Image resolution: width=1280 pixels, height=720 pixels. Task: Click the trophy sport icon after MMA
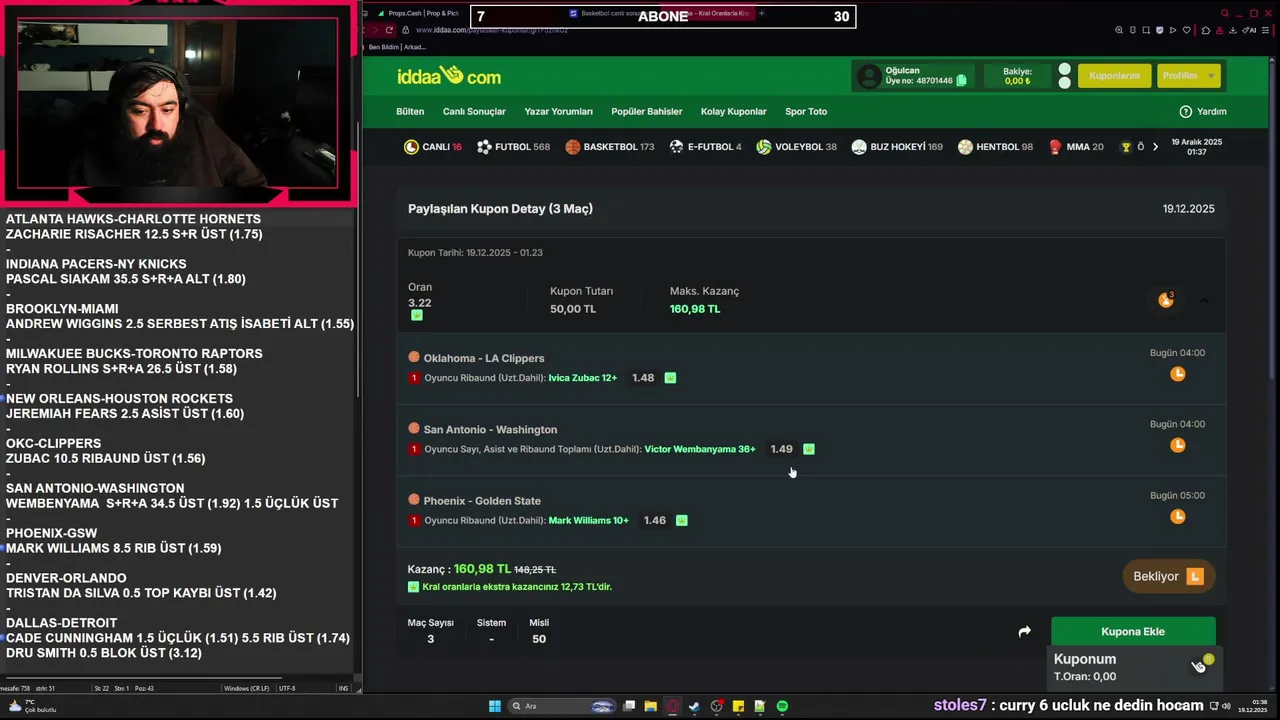pyautogui.click(x=1126, y=147)
